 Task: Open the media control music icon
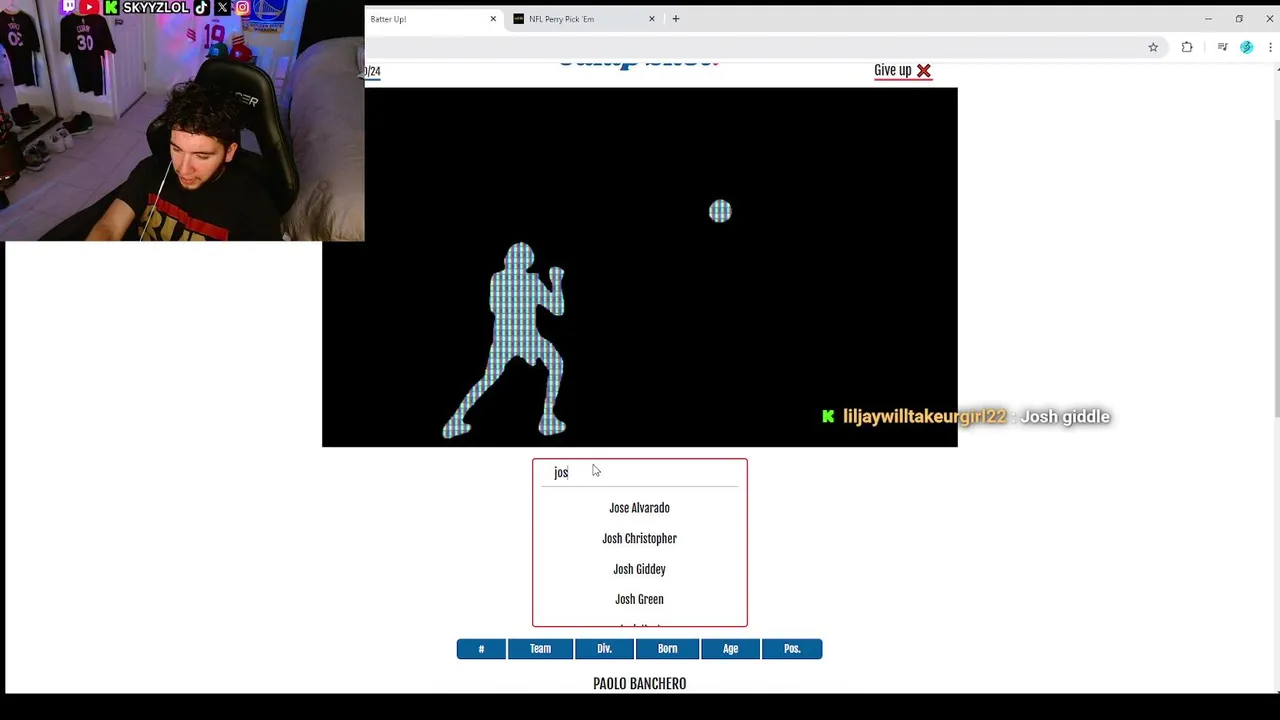pos(1222,47)
